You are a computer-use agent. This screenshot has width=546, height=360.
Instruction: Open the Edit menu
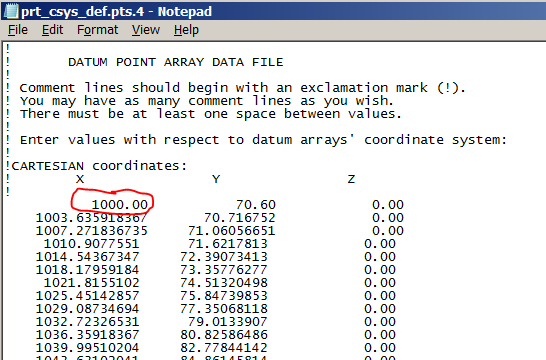52,30
